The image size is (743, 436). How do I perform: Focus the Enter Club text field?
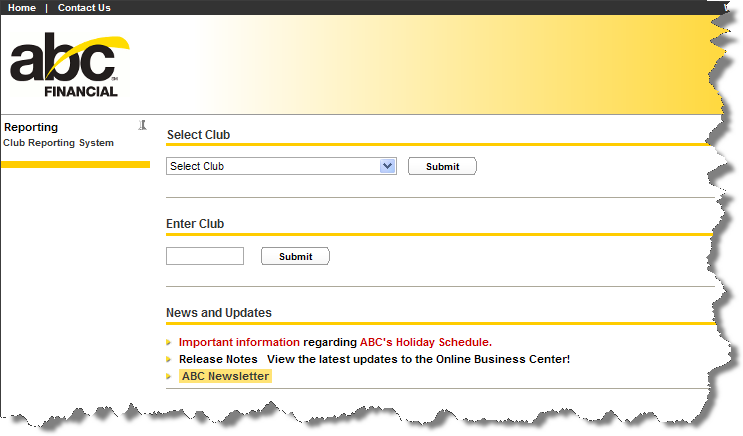coord(205,256)
